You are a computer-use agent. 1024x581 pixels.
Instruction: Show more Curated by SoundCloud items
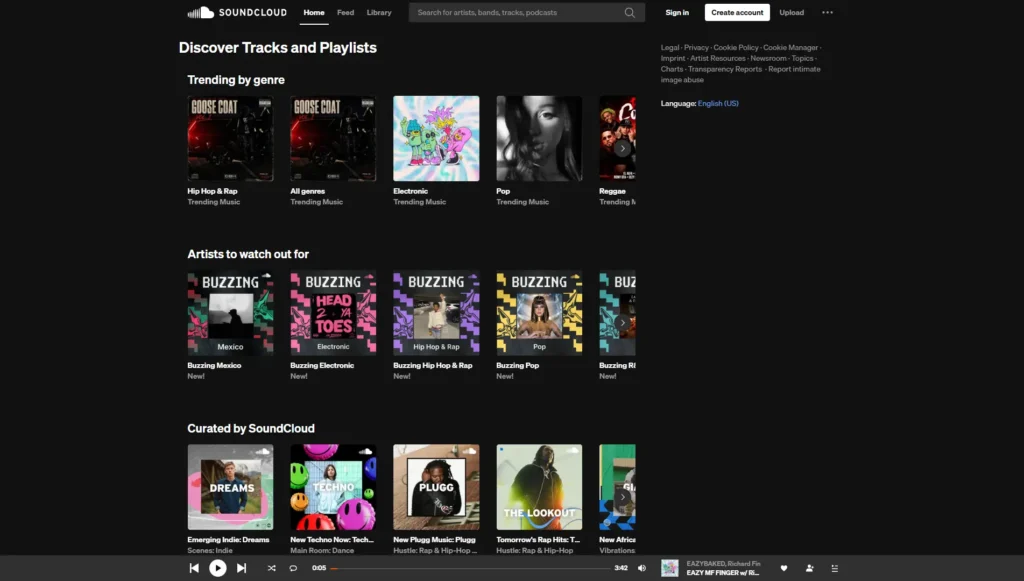tap(622, 497)
